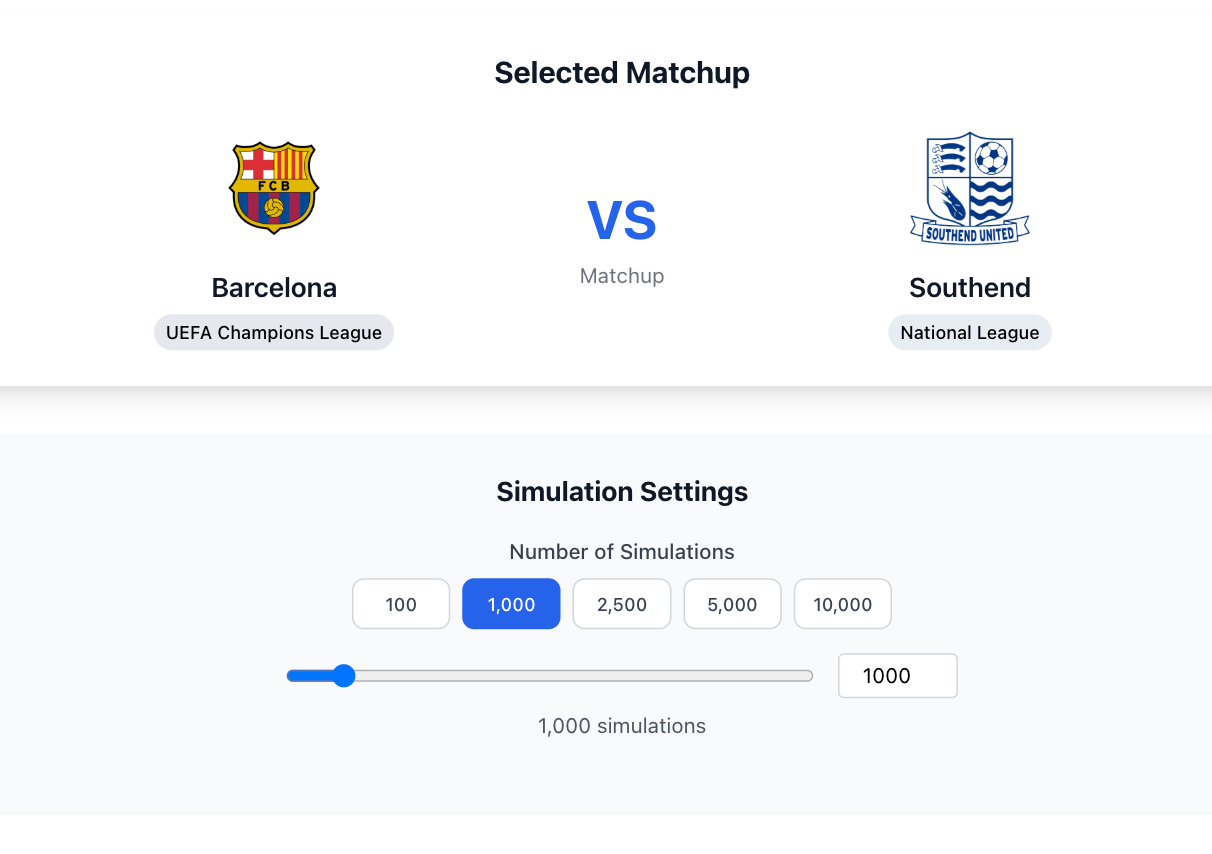Viewport: 1212px width, 854px height.
Task: Click the National League badge
Action: (970, 333)
